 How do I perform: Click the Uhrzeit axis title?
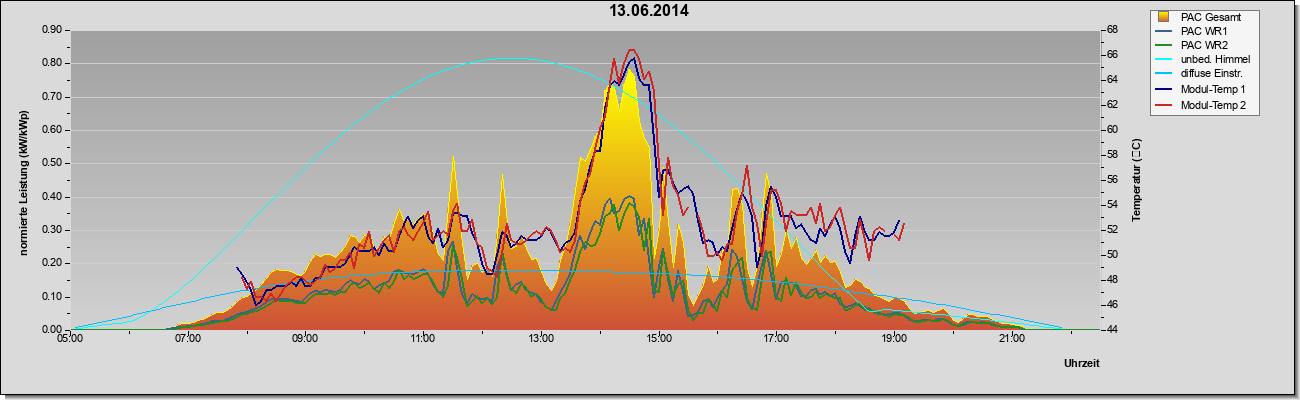pyautogui.click(x=1083, y=364)
